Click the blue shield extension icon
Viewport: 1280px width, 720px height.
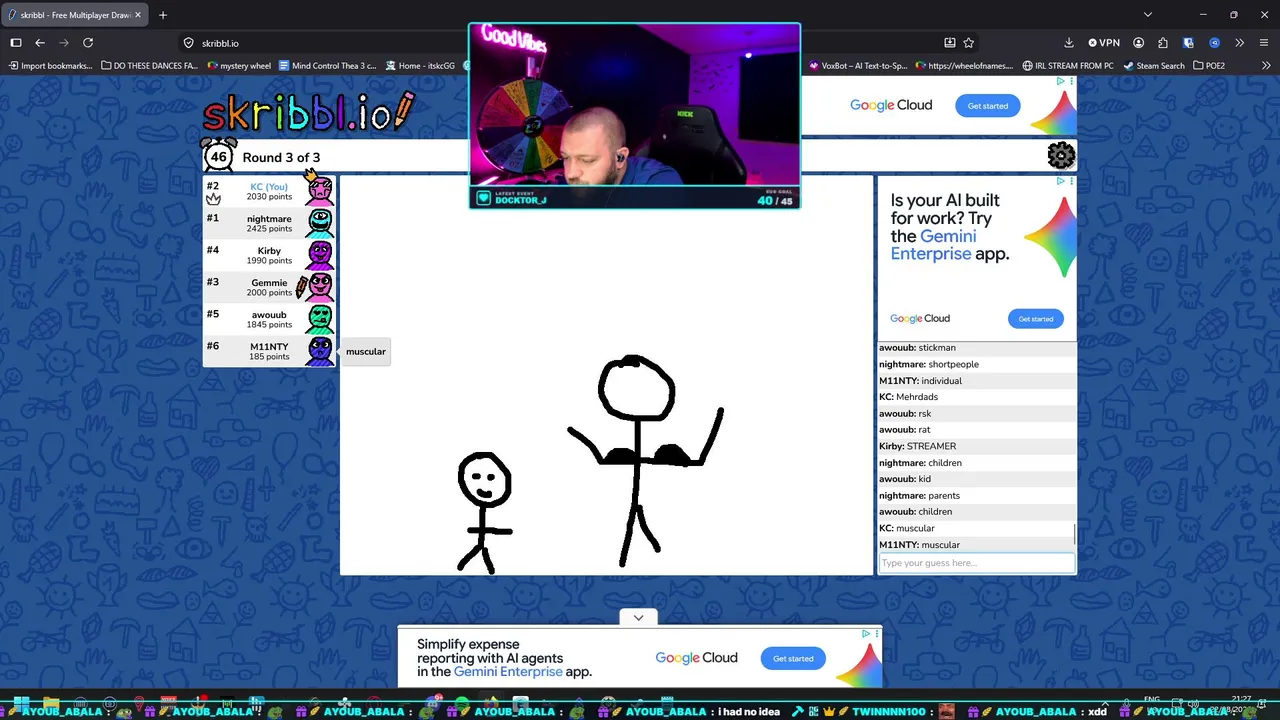pos(1188,43)
